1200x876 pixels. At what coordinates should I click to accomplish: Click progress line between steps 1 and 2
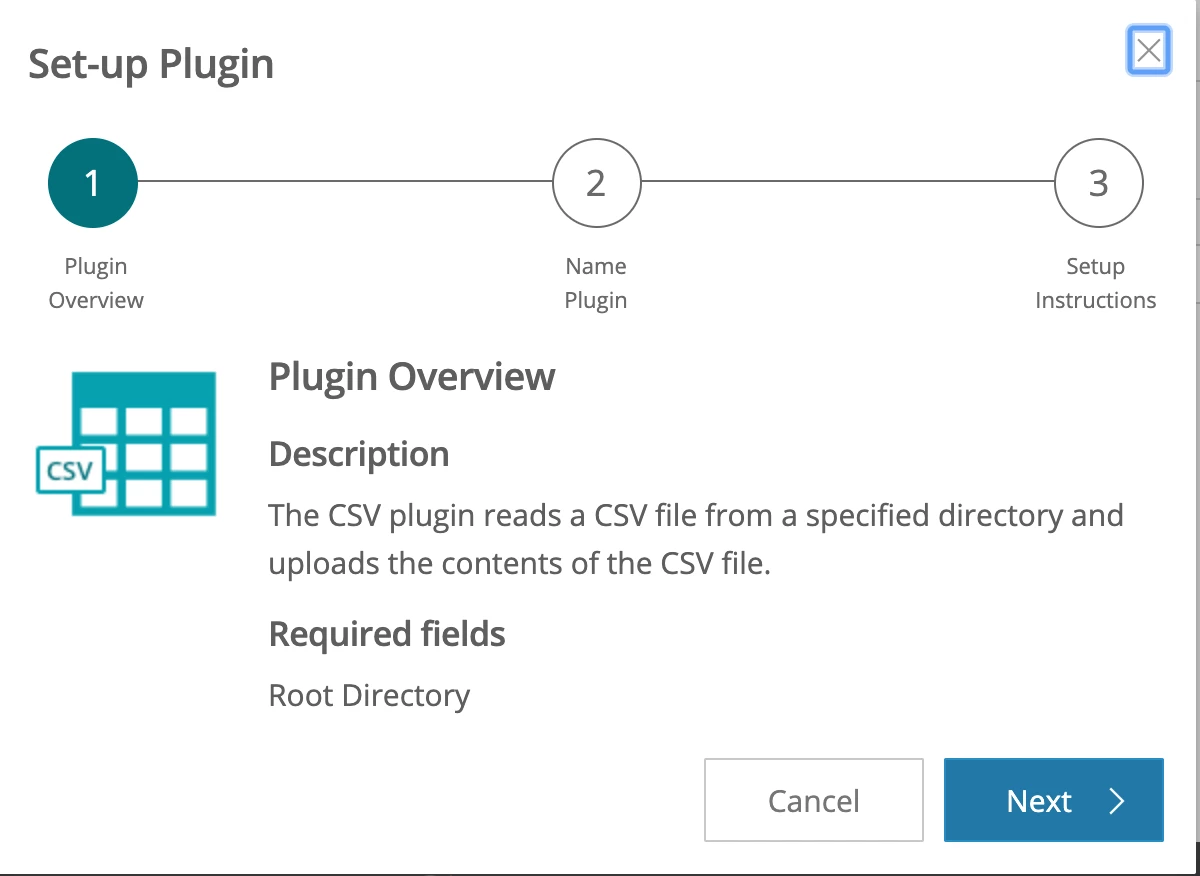(x=345, y=183)
